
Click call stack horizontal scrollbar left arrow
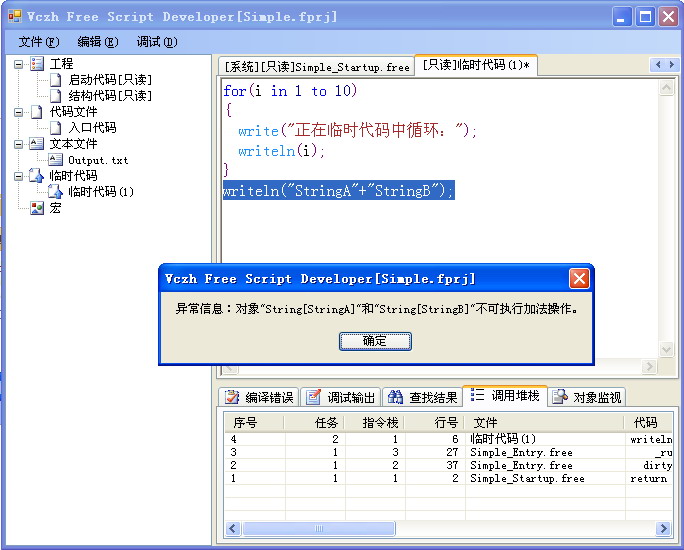pyautogui.click(x=233, y=528)
